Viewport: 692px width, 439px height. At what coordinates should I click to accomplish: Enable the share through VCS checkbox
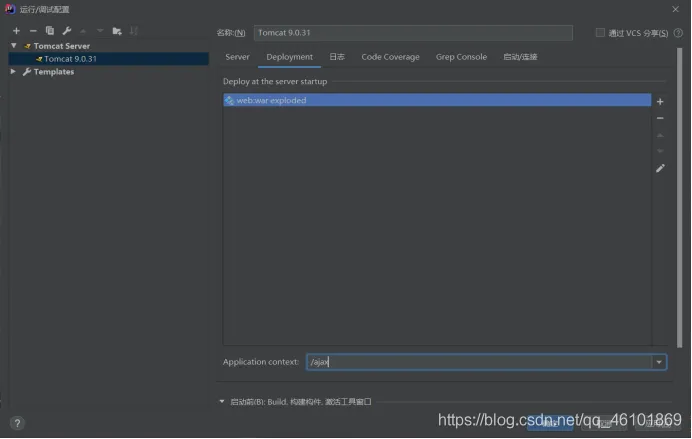point(600,33)
